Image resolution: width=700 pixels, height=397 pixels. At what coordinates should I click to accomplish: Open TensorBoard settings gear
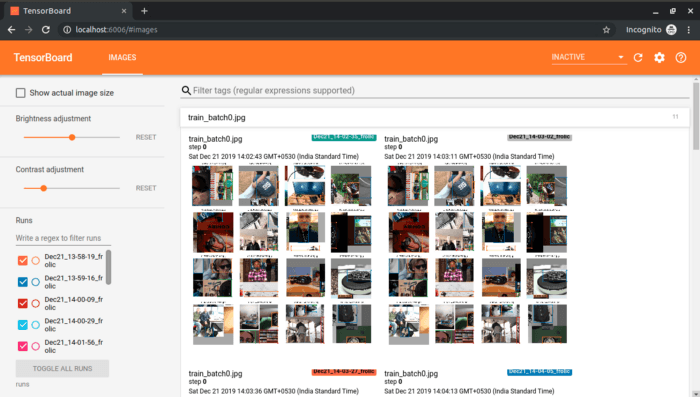click(659, 57)
